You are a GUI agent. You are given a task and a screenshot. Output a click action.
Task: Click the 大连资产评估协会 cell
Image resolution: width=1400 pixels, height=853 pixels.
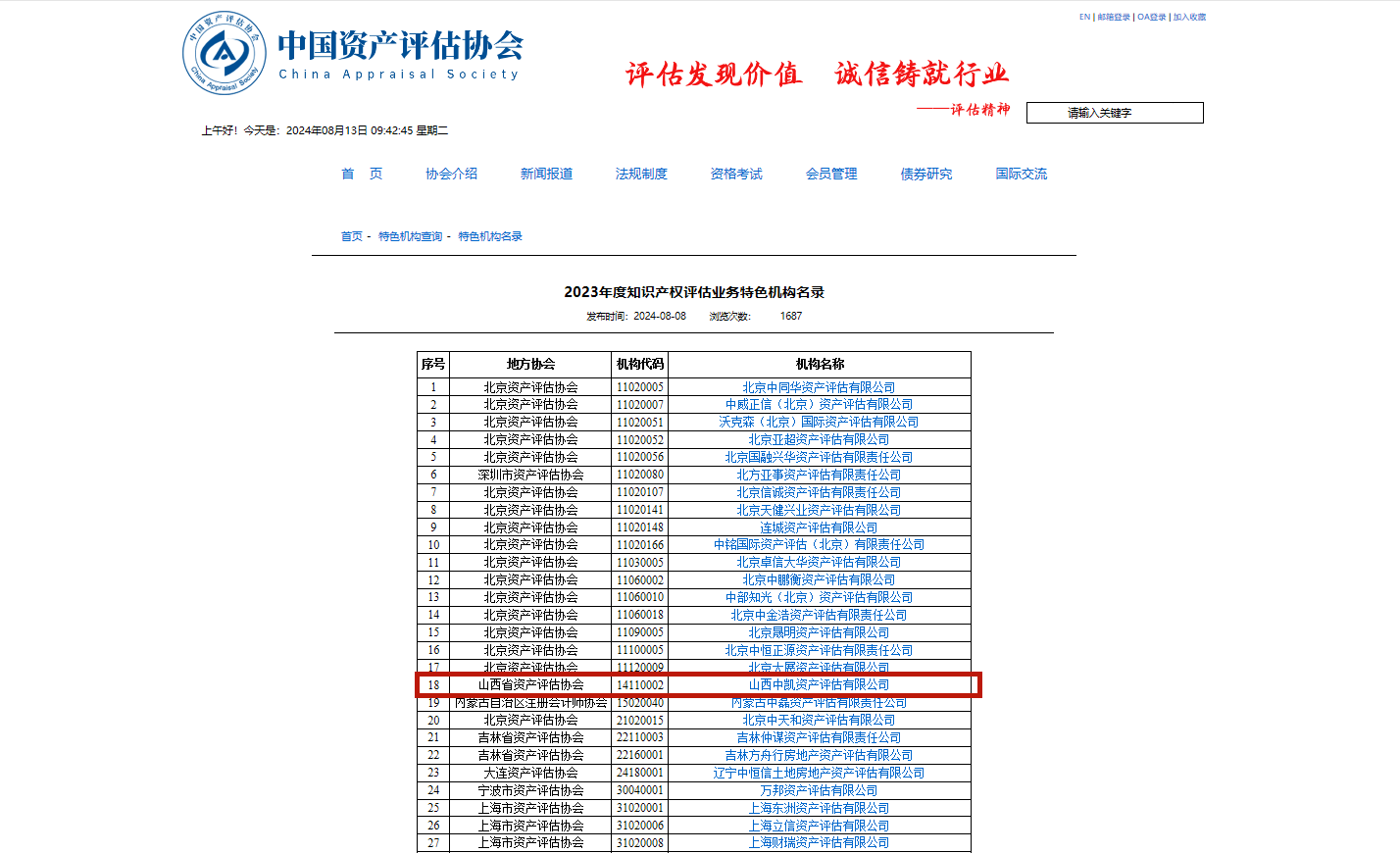point(530,773)
